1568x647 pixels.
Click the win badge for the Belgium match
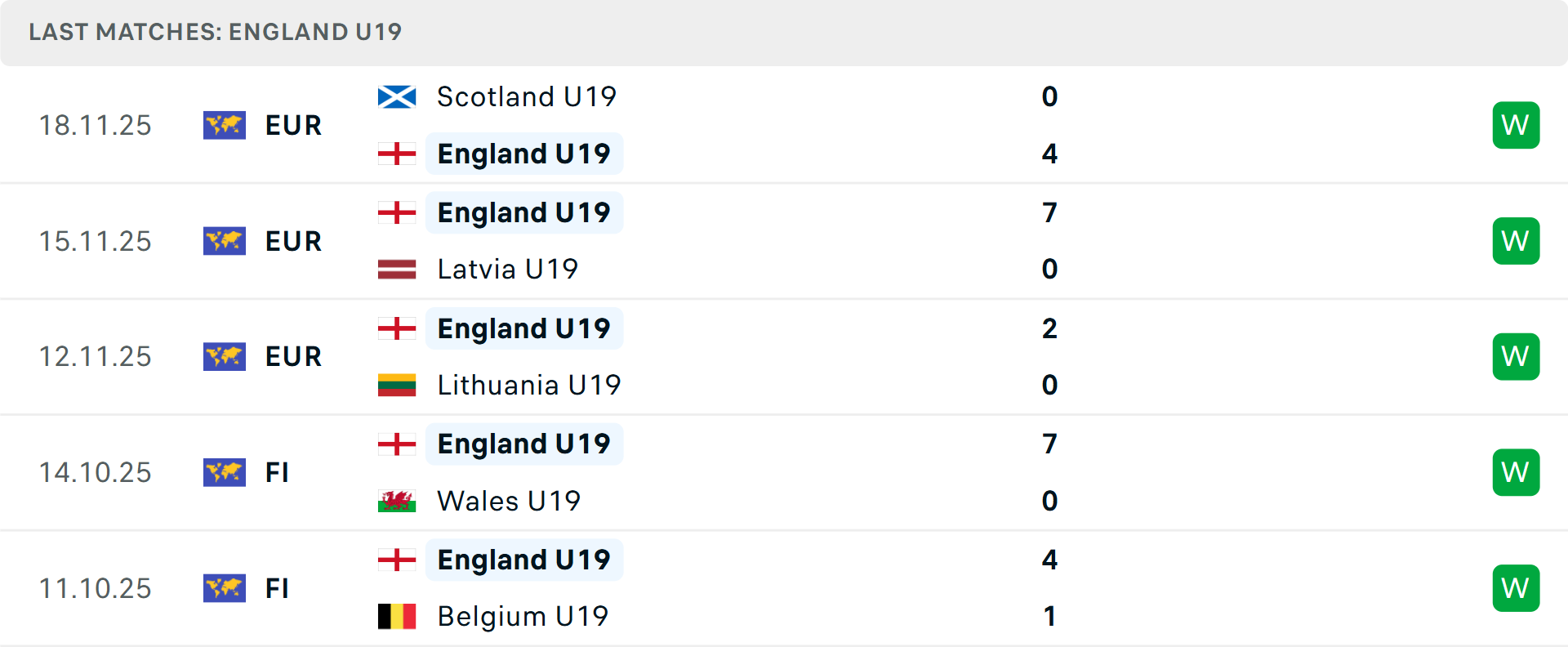pos(1516,588)
